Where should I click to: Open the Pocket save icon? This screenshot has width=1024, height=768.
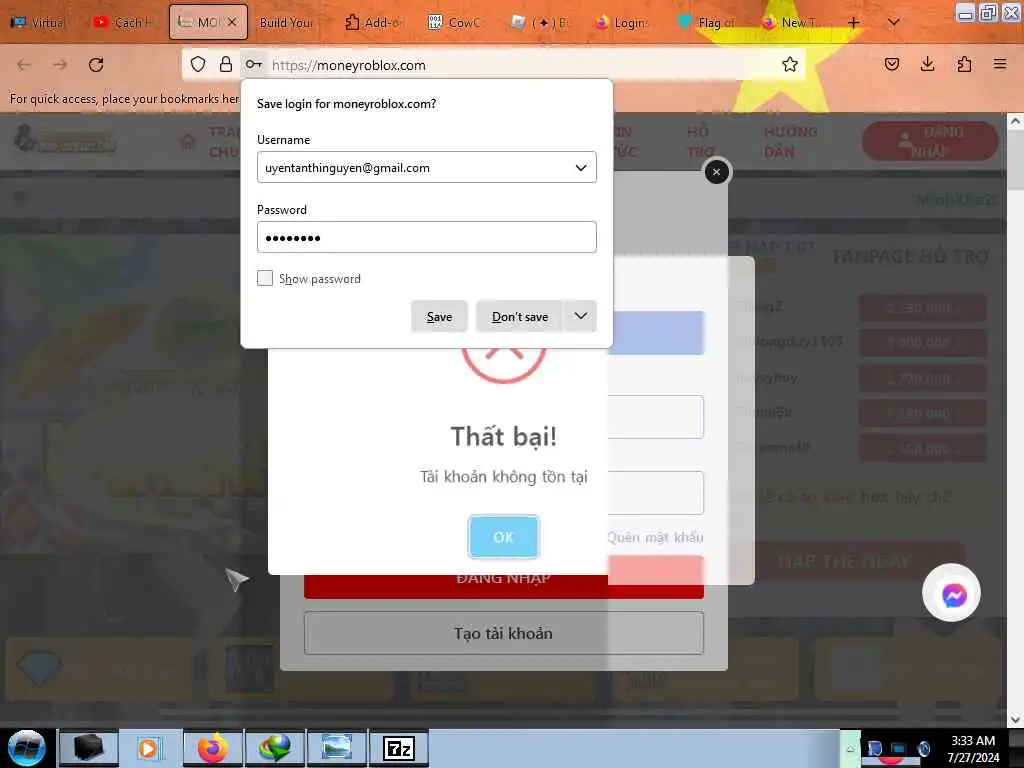(892, 64)
